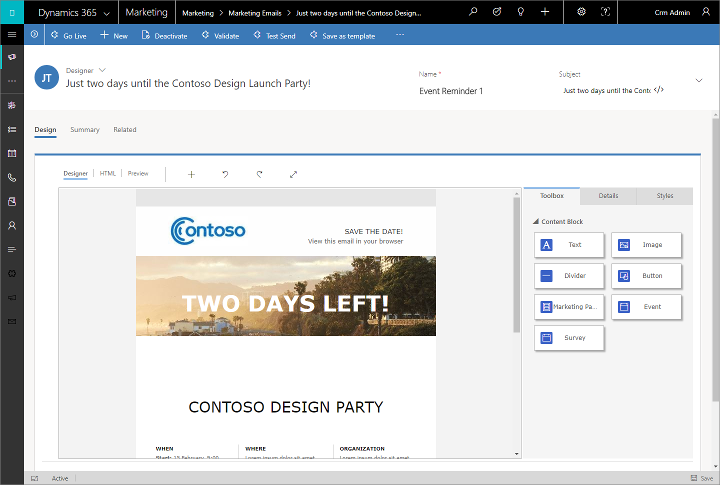
Task: Switch to the Preview view
Action: (x=138, y=174)
